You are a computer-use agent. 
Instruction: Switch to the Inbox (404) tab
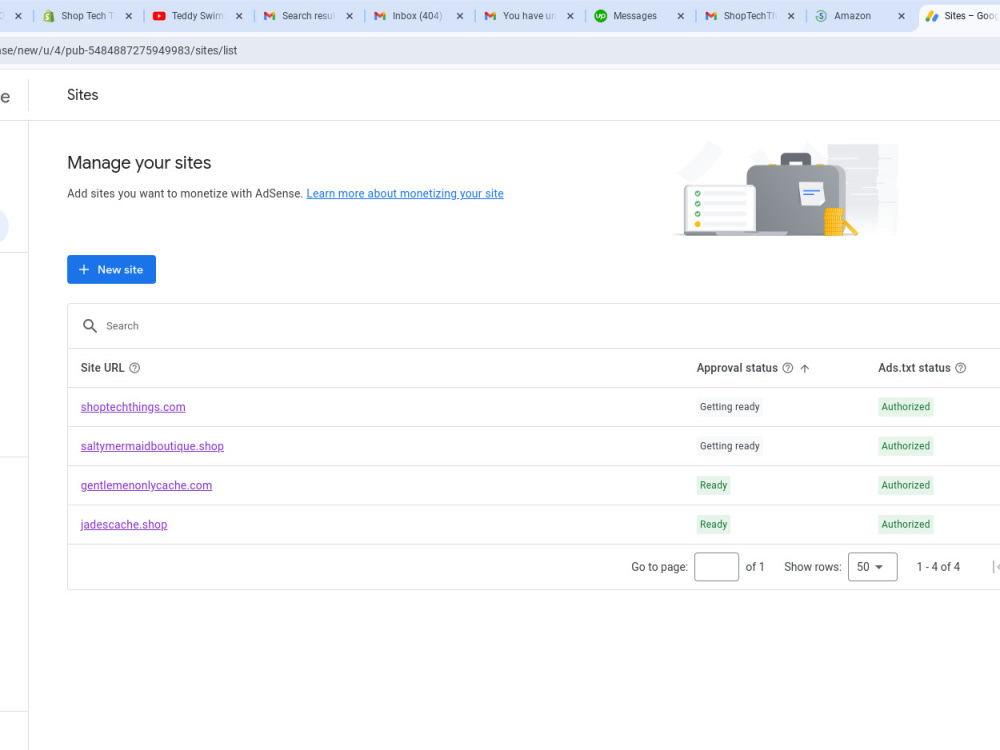coord(418,16)
